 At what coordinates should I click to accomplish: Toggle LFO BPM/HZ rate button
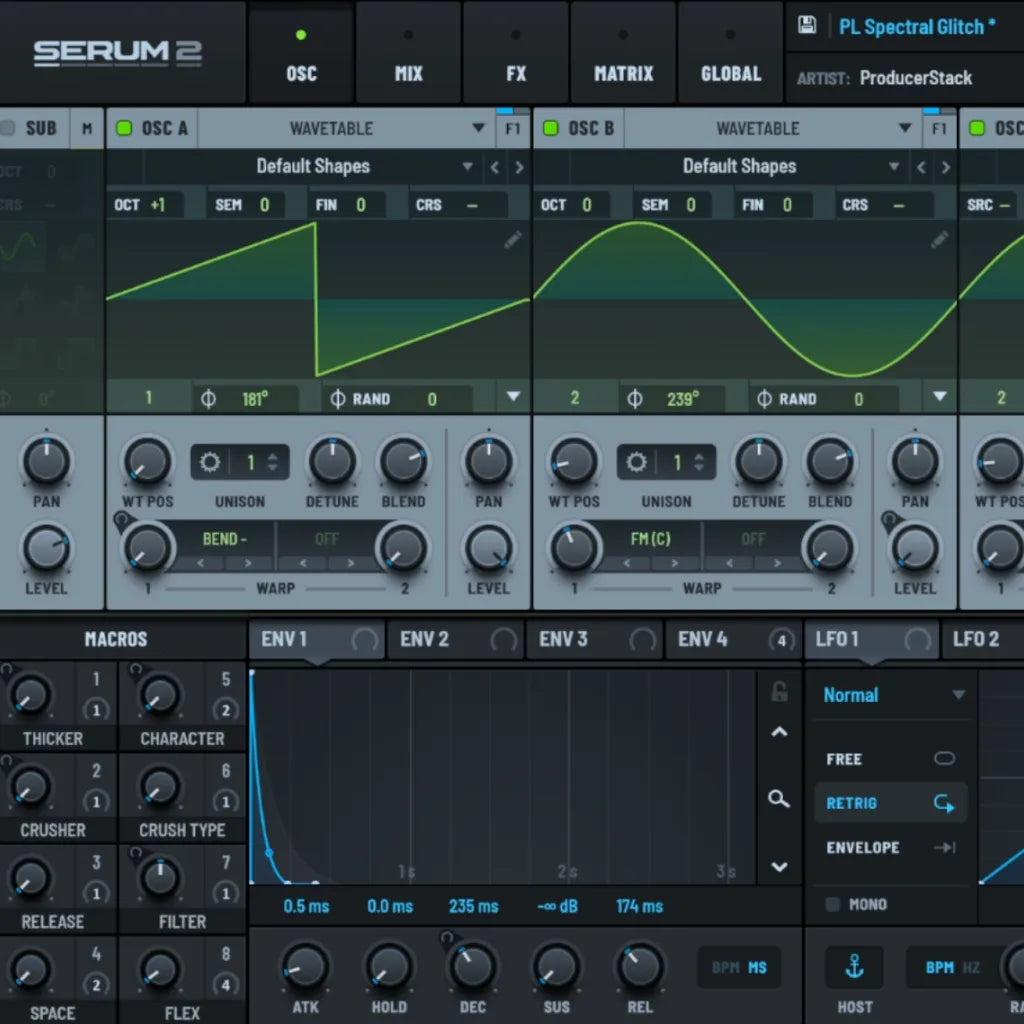tap(953, 967)
